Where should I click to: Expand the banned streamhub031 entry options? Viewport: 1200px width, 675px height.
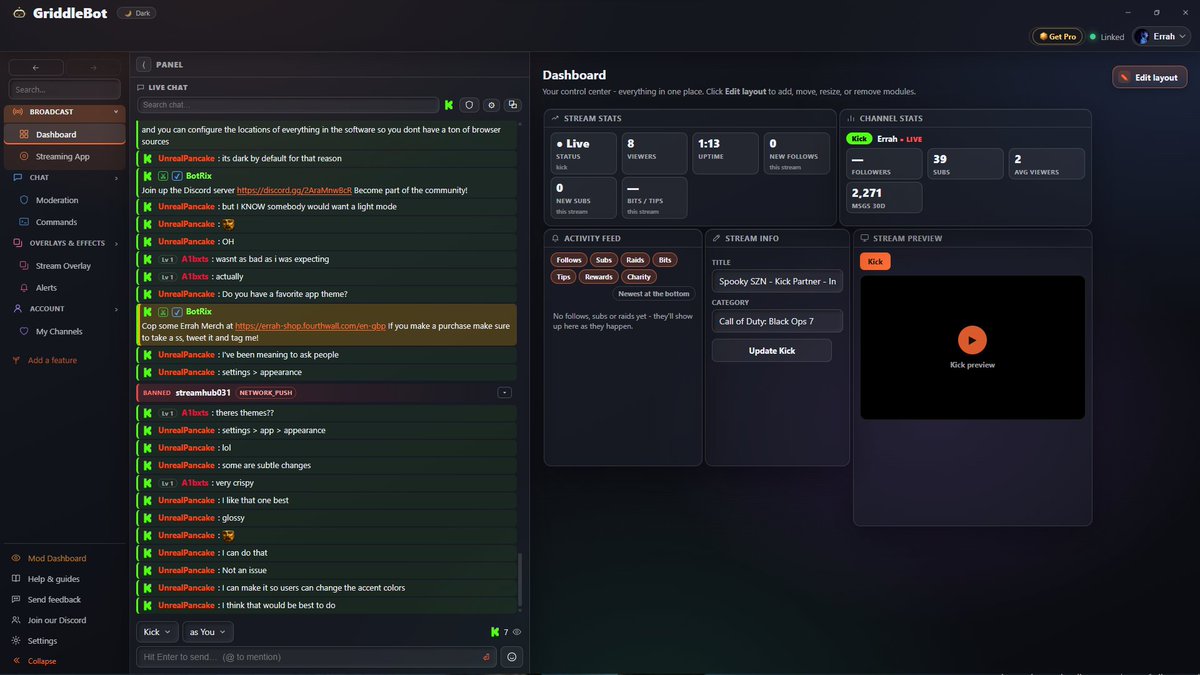tap(505, 393)
